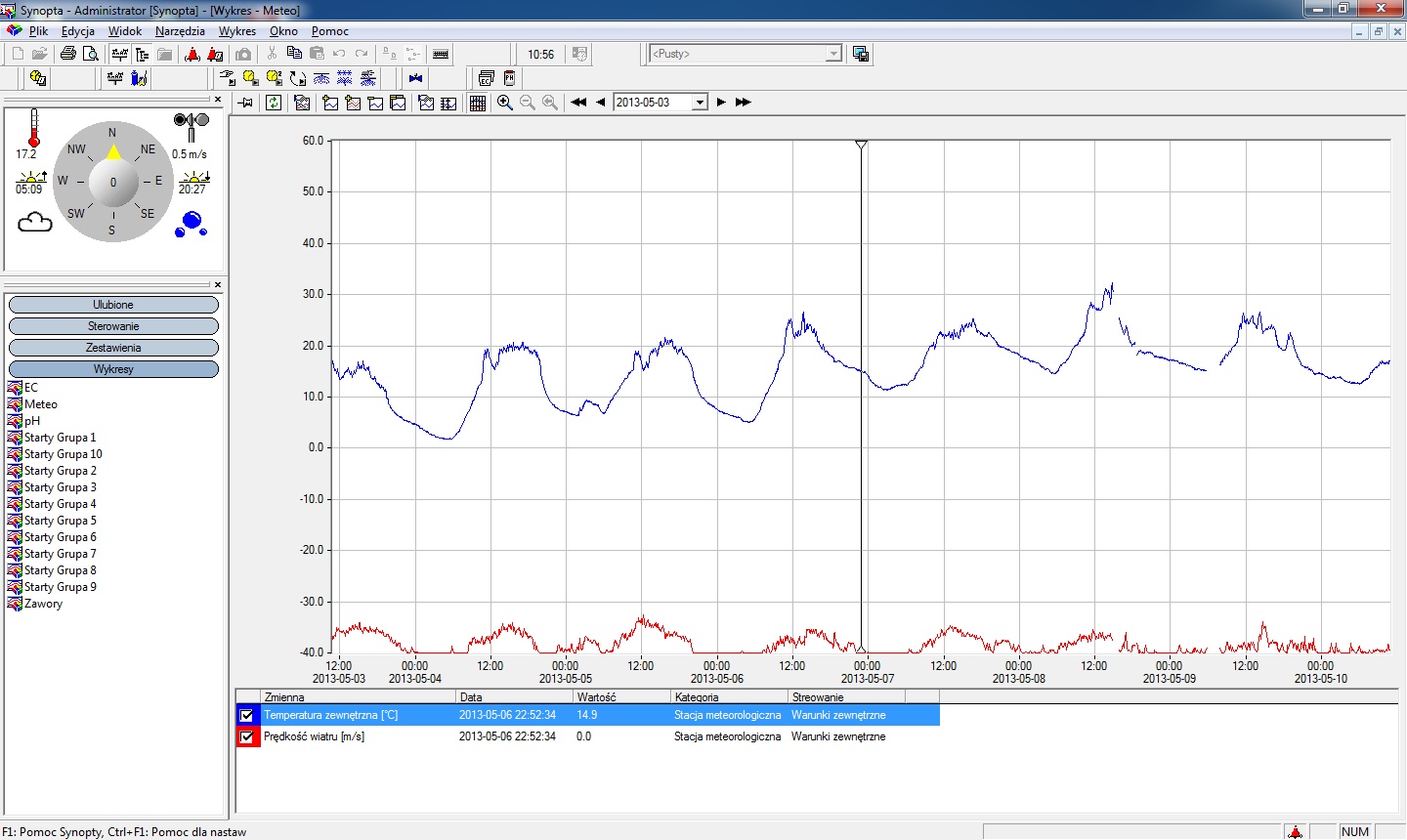Click the pin chart toolbar icon

[x=244, y=102]
